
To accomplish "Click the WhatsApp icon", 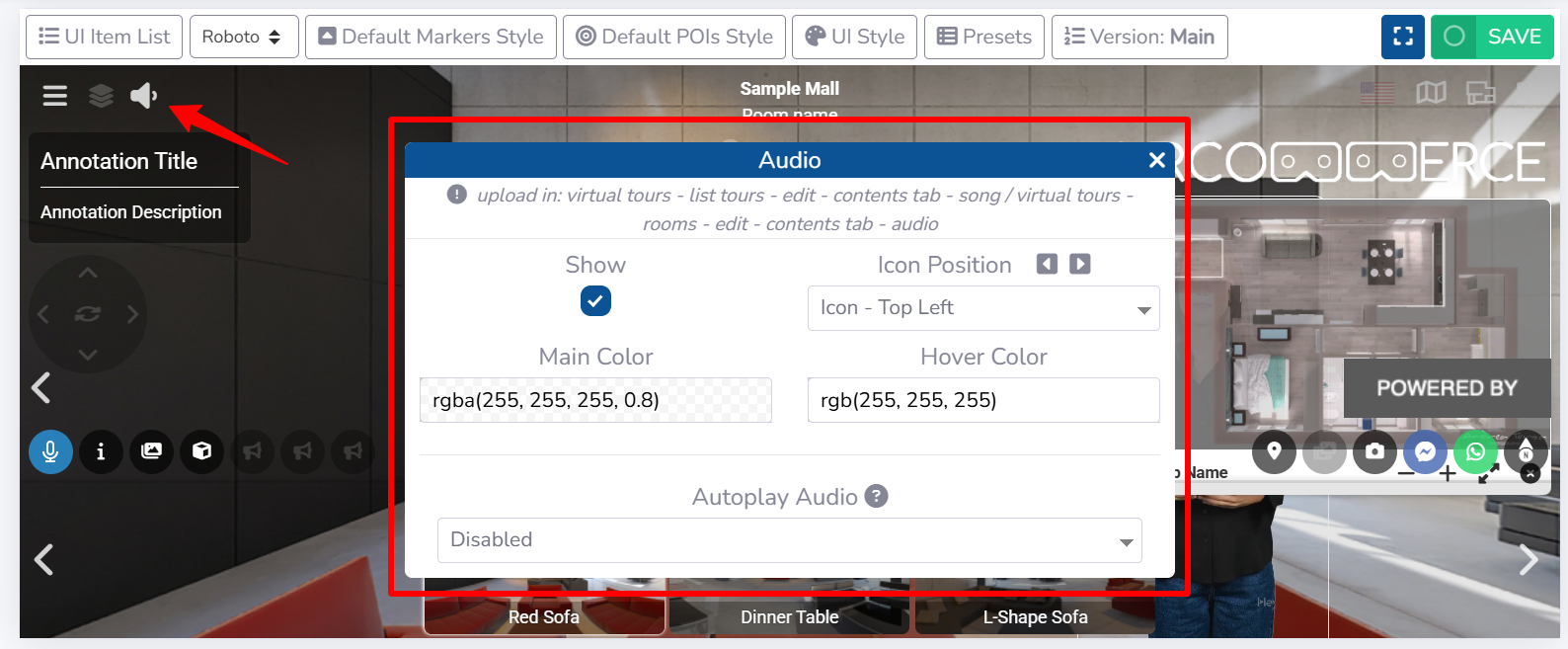I will coord(1475,452).
